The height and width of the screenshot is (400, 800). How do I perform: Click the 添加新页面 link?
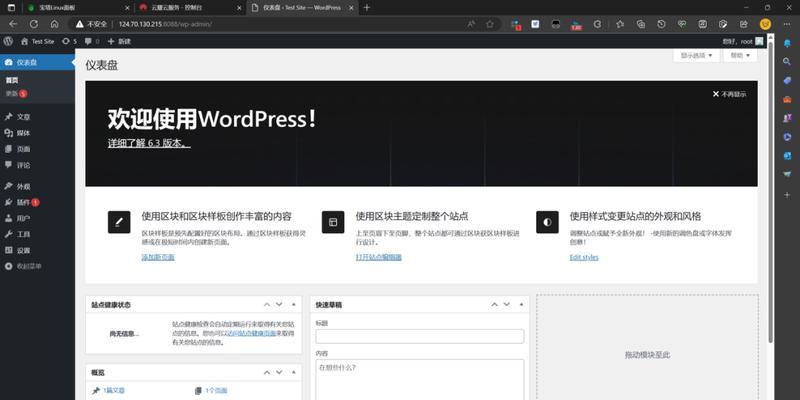[158, 257]
